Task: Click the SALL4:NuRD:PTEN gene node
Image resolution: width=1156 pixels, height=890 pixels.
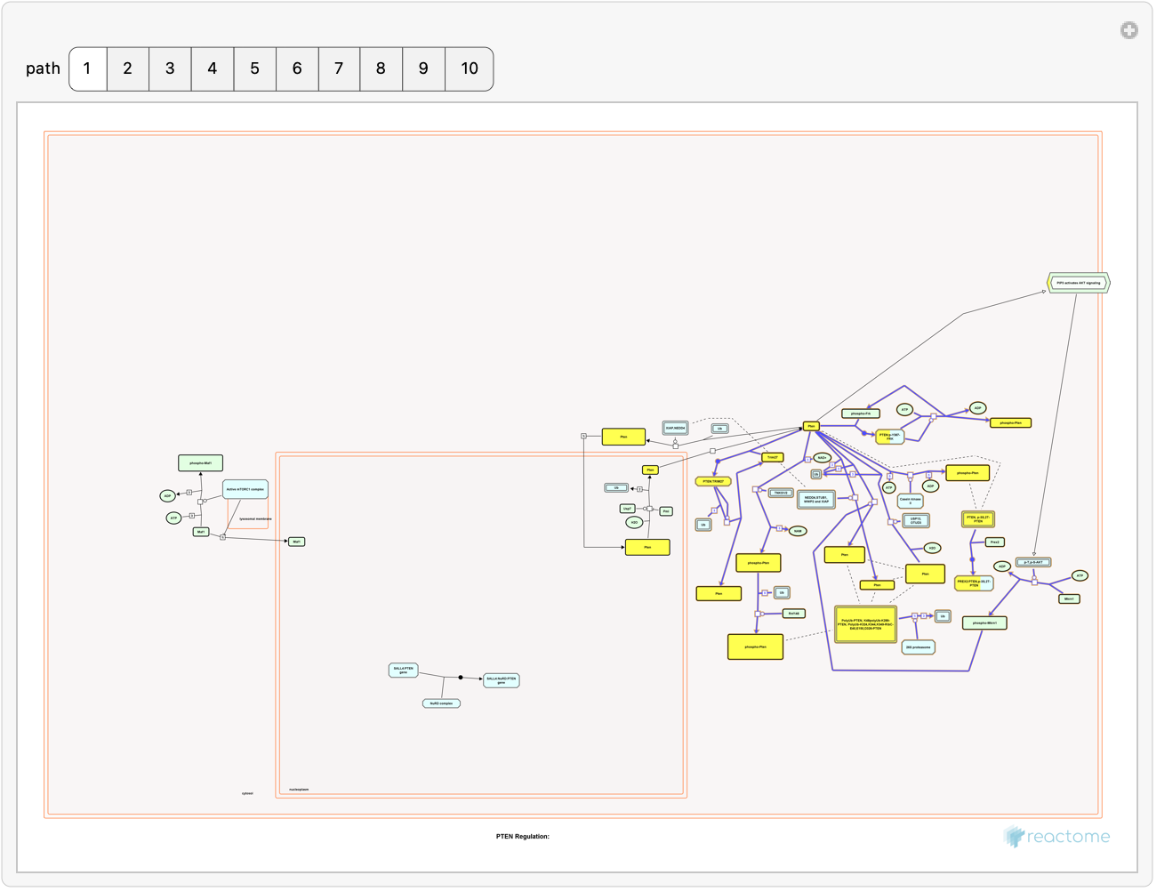Action: pos(501,680)
